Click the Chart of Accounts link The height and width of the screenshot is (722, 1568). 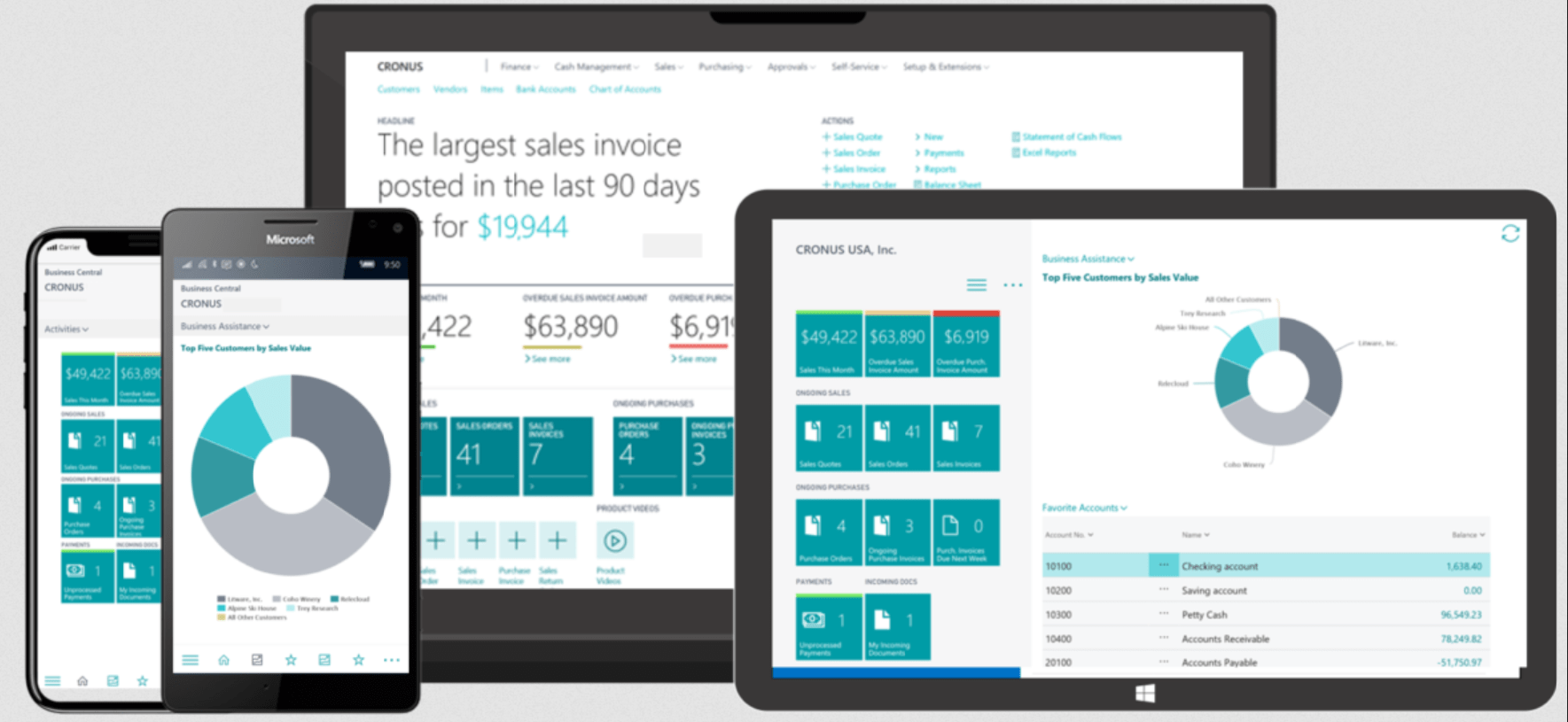625,89
